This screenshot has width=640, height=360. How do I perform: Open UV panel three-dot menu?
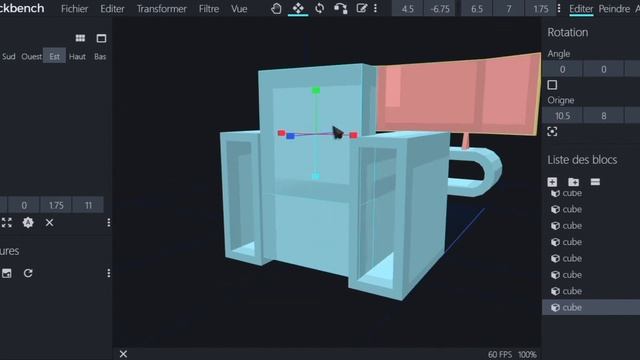109,222
